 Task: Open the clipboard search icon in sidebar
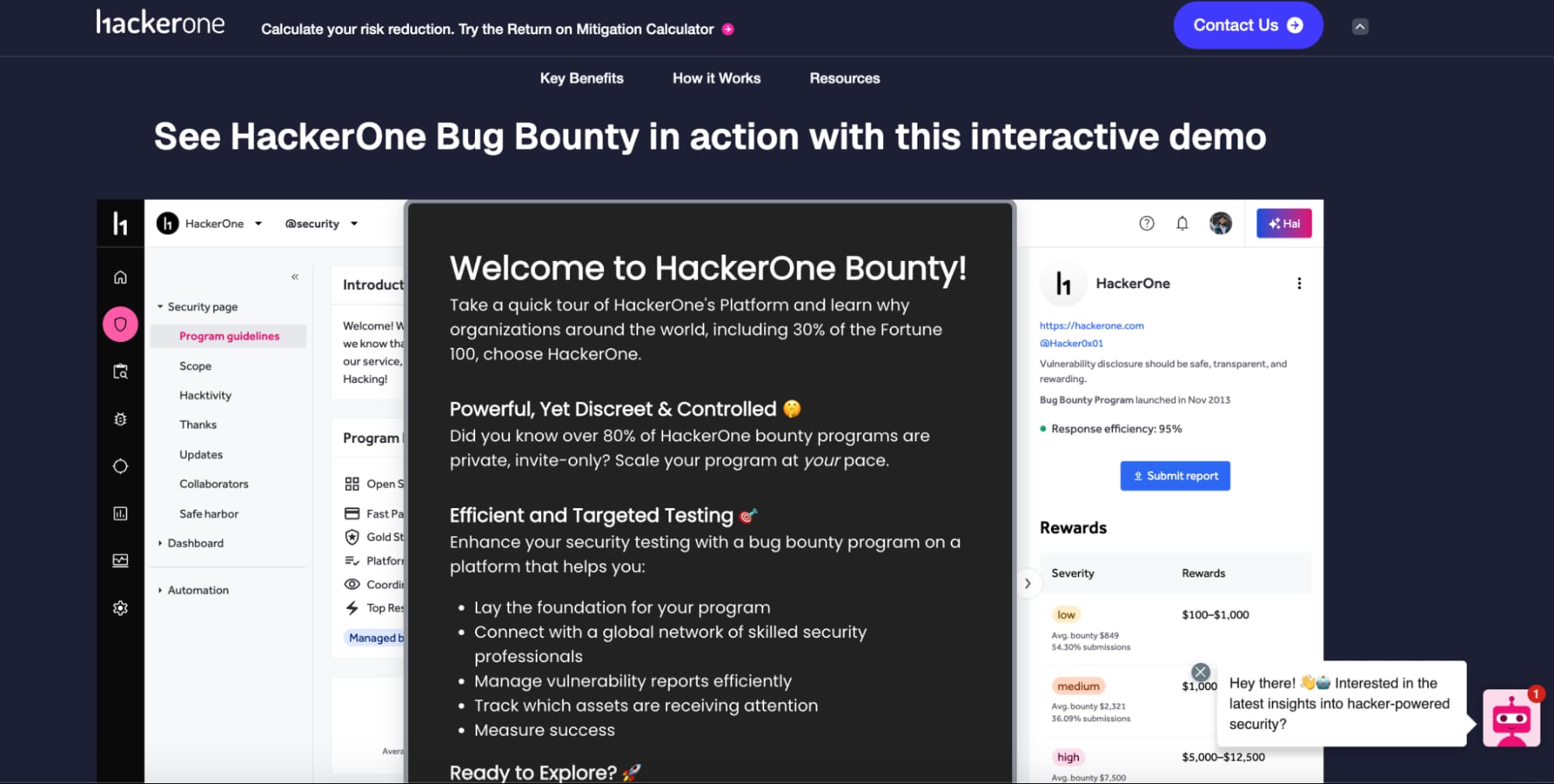[120, 371]
